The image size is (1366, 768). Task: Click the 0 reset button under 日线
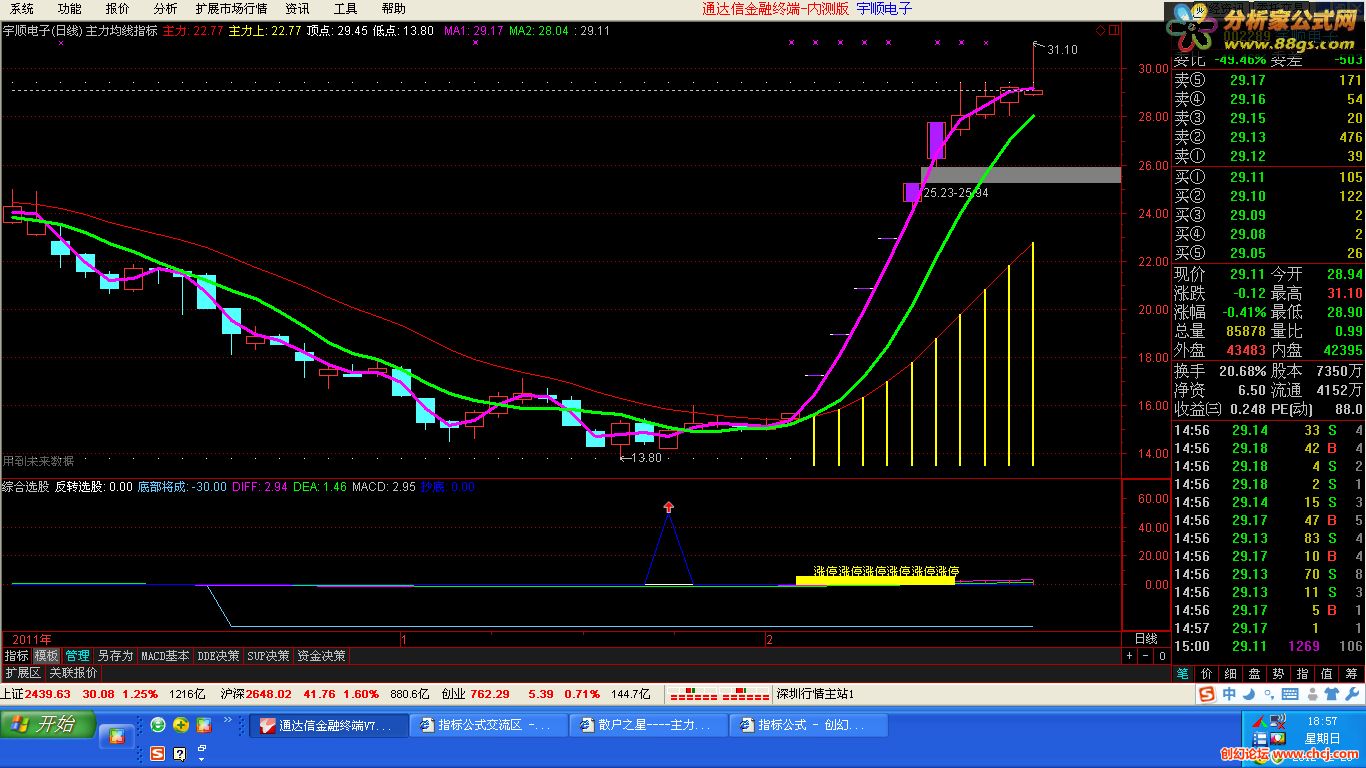[x=1161, y=656]
